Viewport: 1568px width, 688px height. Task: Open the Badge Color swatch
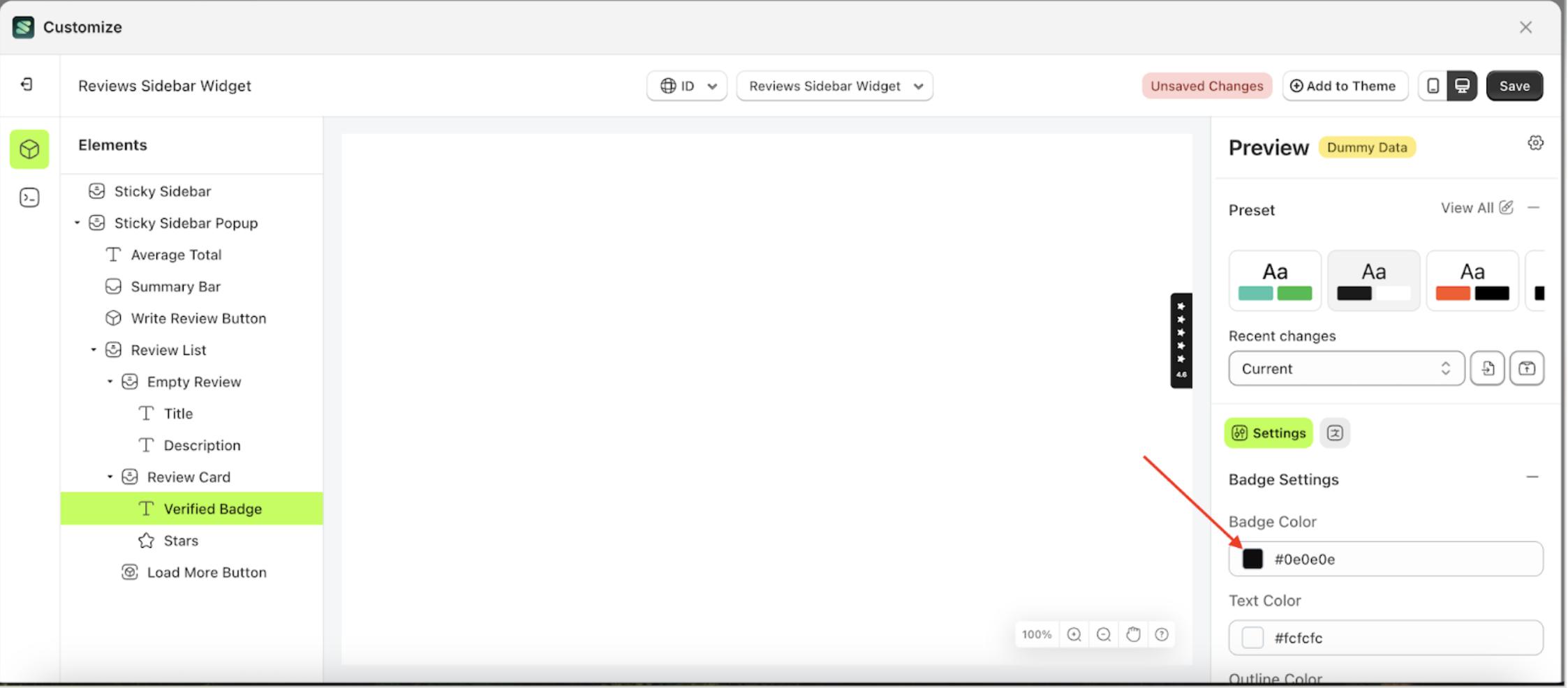click(1252, 558)
